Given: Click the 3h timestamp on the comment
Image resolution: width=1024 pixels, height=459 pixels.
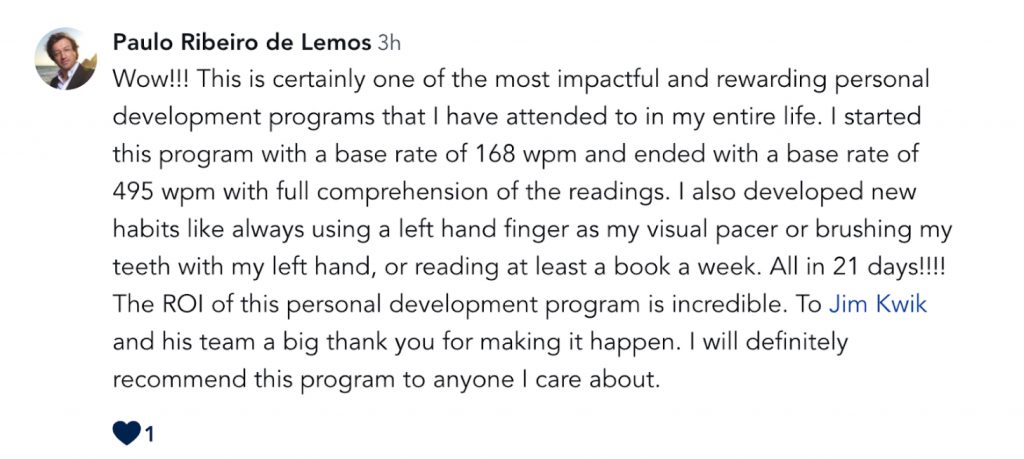Looking at the screenshot, I should (388, 43).
